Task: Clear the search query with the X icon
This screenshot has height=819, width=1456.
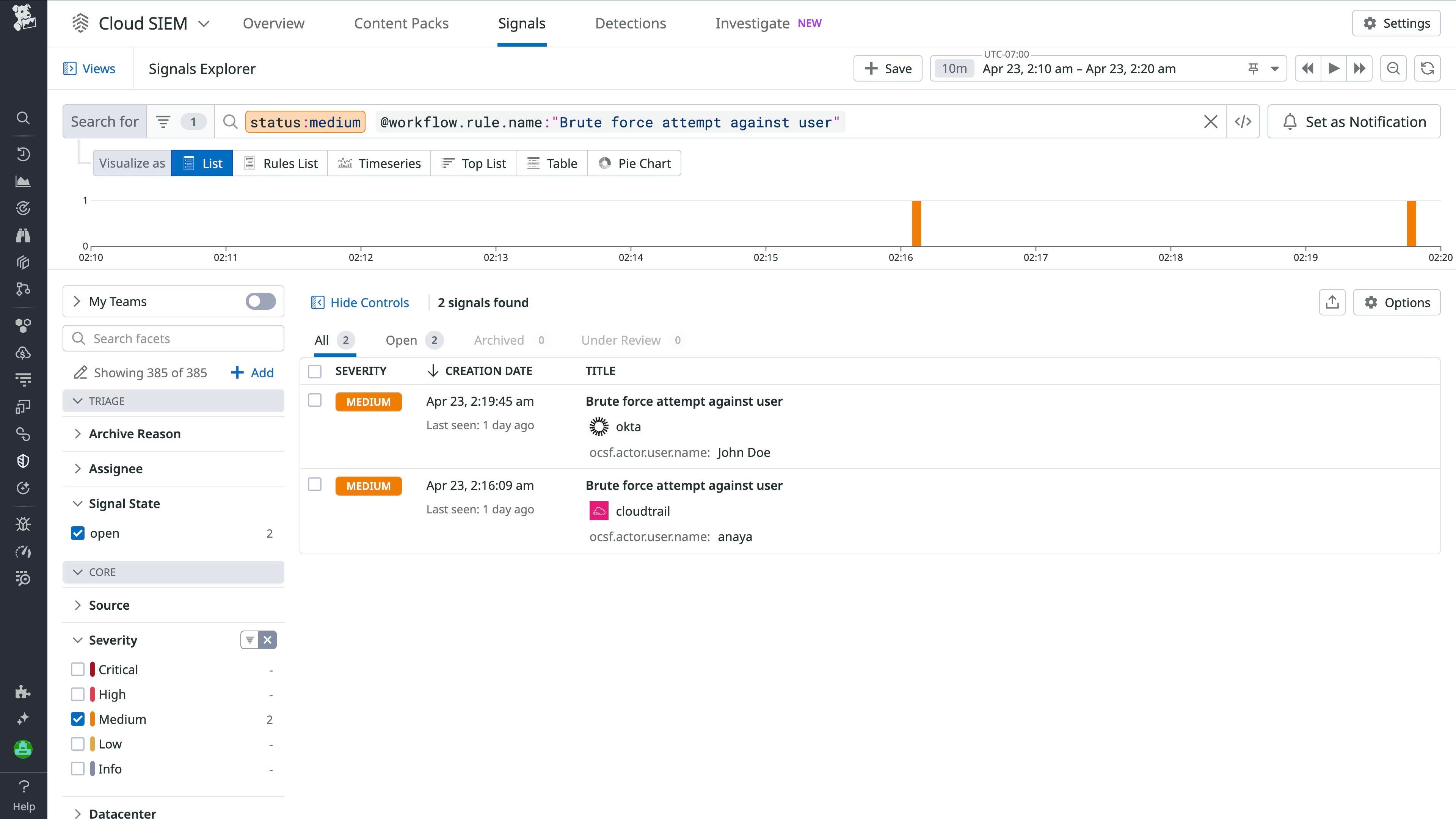Action: [1210, 121]
